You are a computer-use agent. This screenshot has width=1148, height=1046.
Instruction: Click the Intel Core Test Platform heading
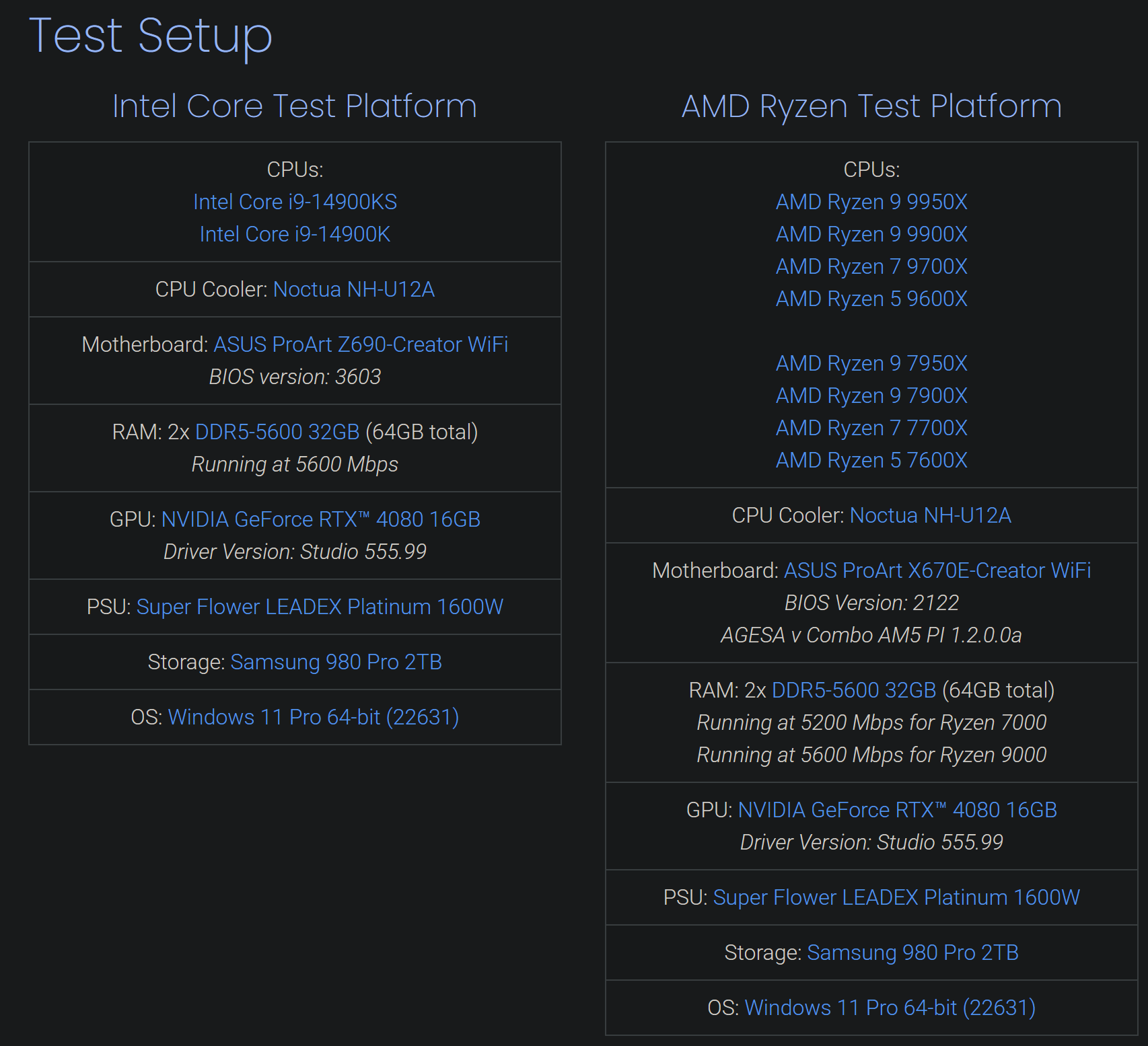pyautogui.click(x=295, y=106)
